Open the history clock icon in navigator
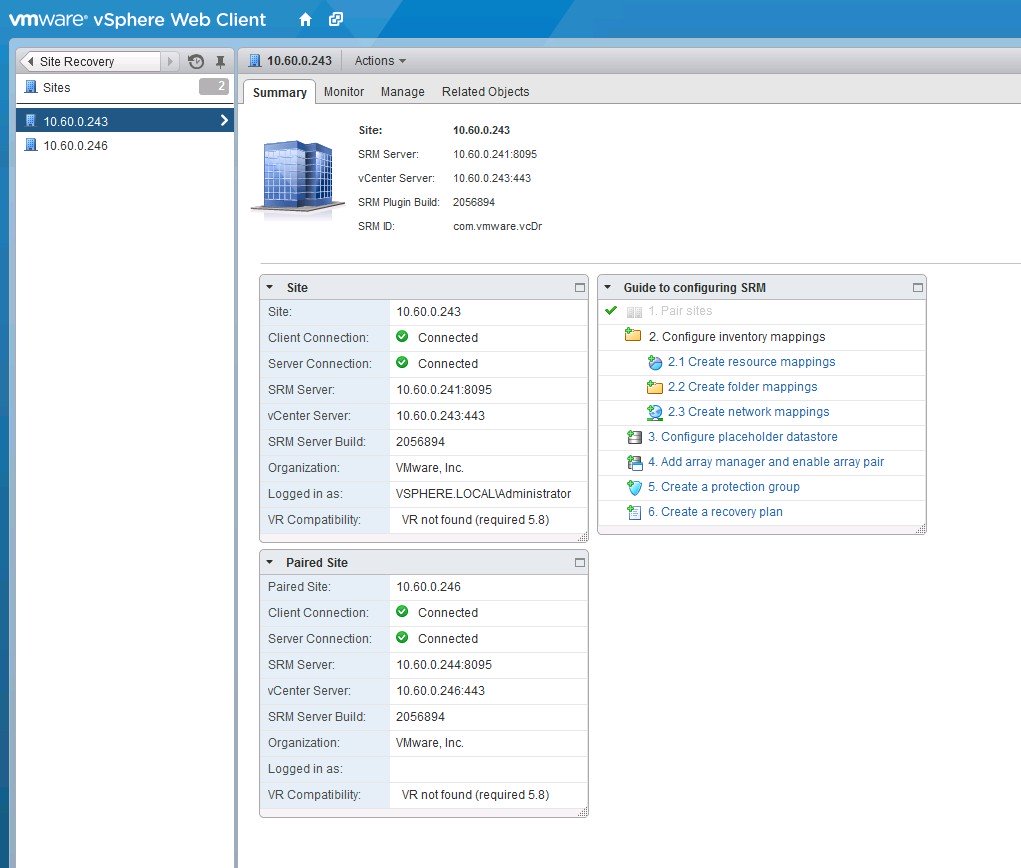The width and height of the screenshot is (1021, 868). (x=196, y=62)
